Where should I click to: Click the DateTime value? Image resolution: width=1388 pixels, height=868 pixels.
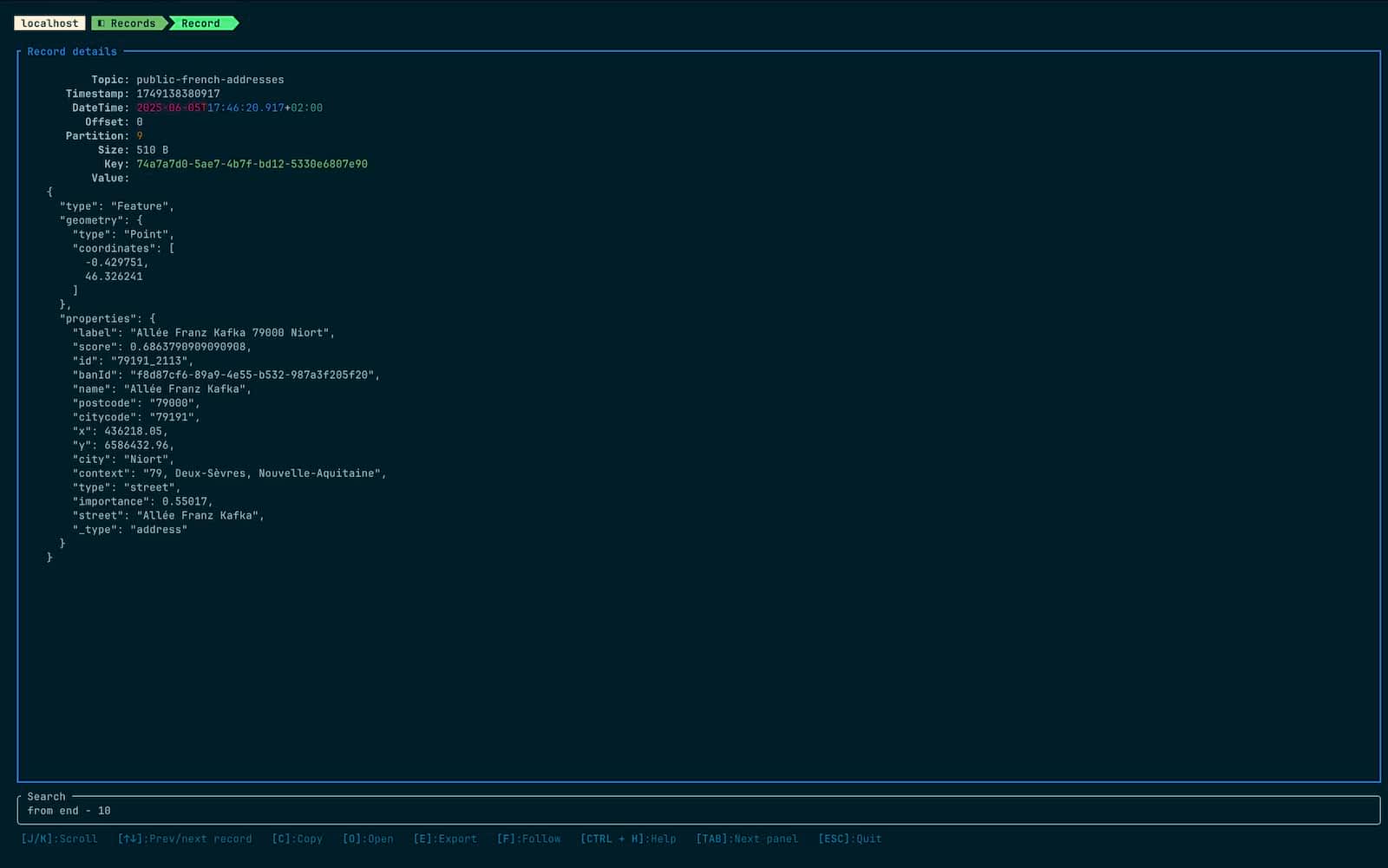[x=229, y=108]
